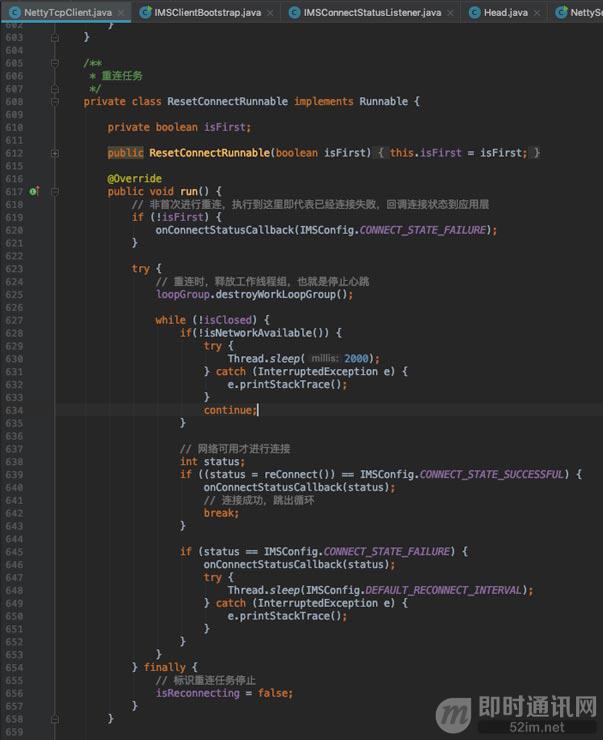Screen dimensions: 603x740
Task: Click the @Override annotation
Action: click(x=134, y=178)
